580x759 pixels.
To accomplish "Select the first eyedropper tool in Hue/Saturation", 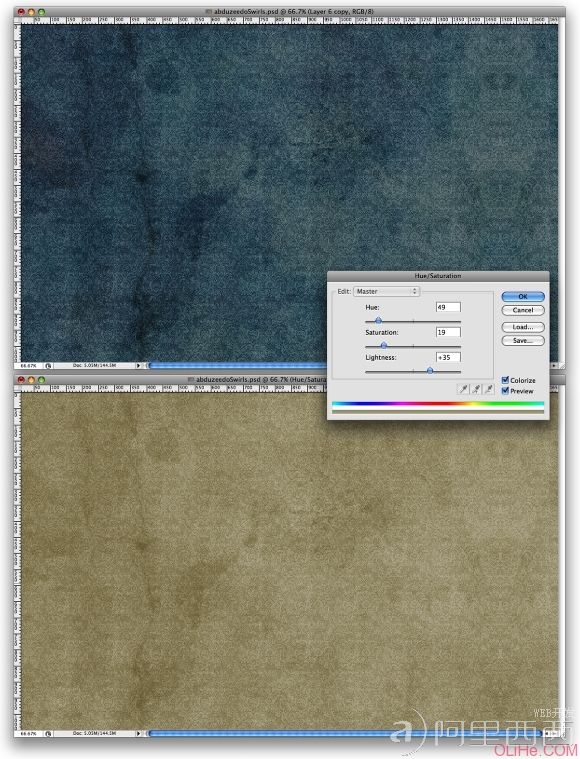I will [x=463, y=389].
